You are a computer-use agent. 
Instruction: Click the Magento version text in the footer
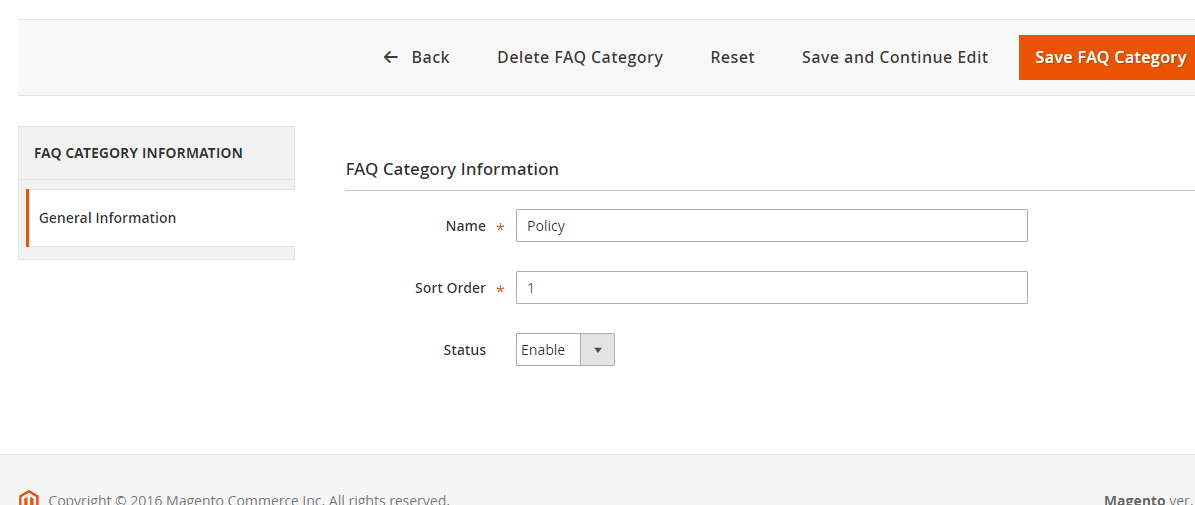point(1148,499)
